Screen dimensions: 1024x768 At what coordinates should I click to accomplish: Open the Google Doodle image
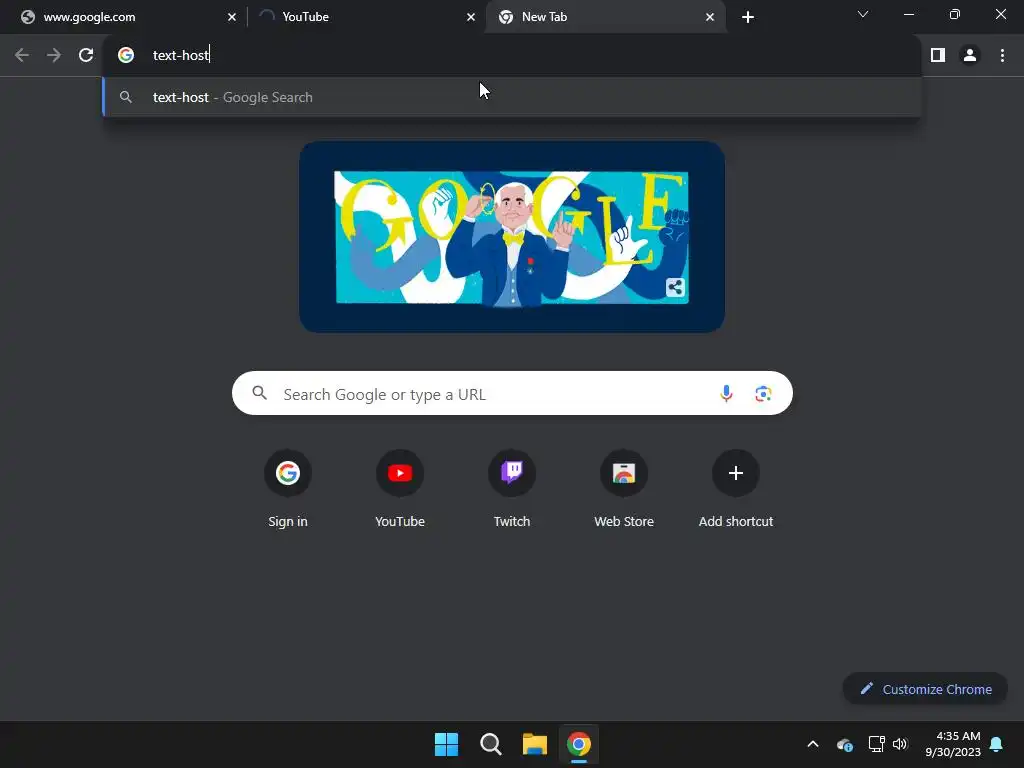pyautogui.click(x=511, y=237)
